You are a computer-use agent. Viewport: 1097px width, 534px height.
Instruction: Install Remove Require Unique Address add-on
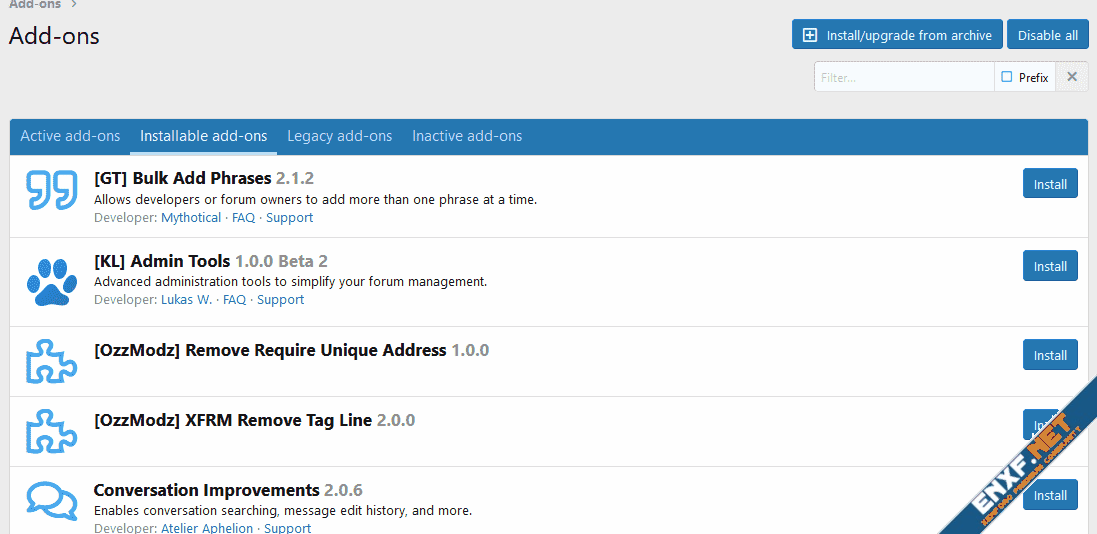(x=1049, y=355)
